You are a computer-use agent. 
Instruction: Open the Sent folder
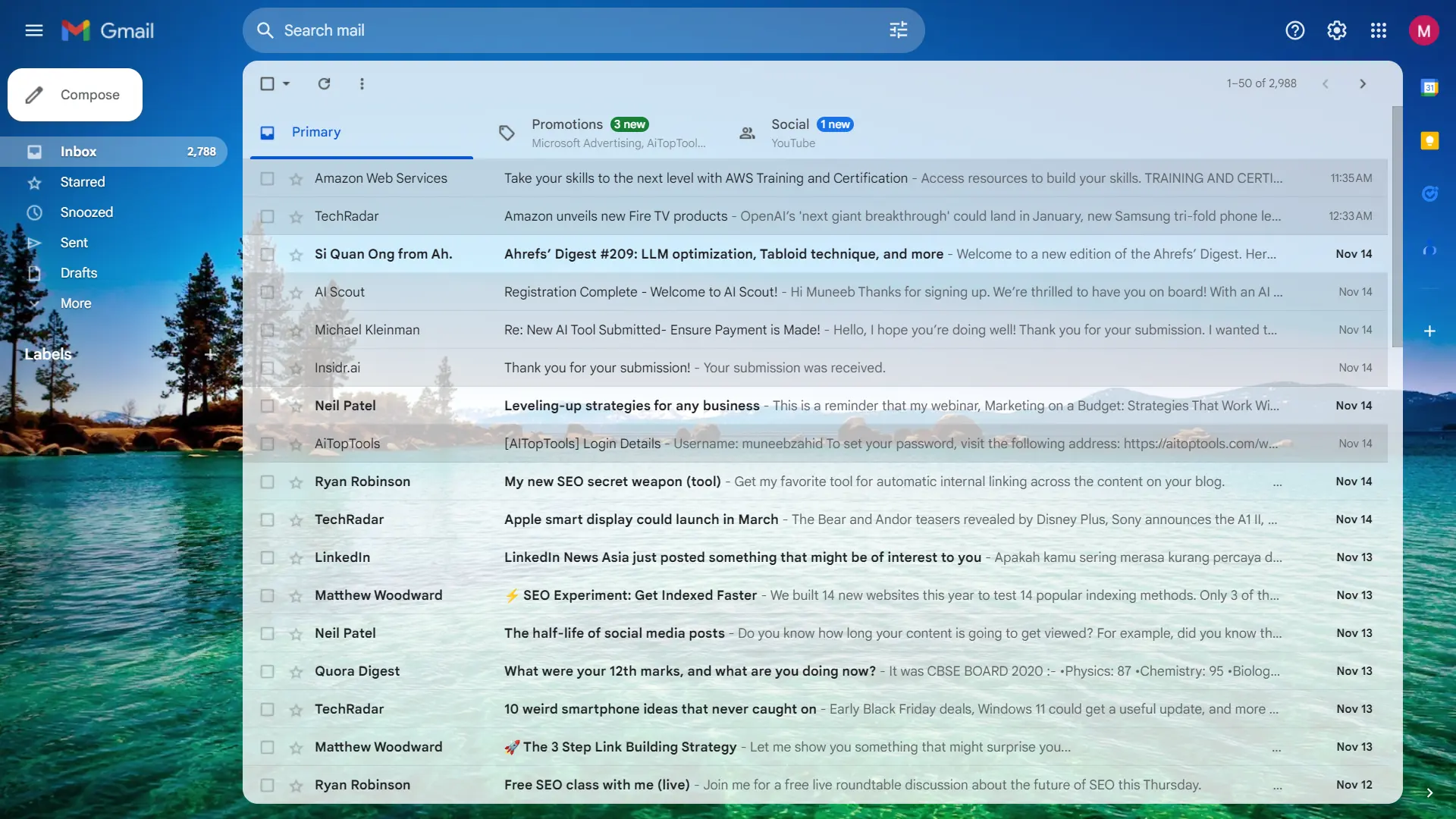[114, 243]
